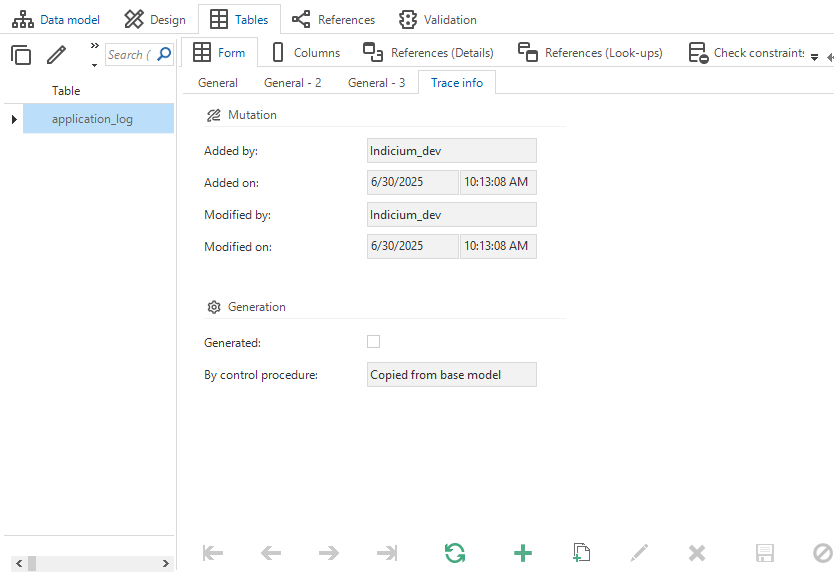Viewport: 834px width, 575px height.
Task: Click the Table column header
Action: (66, 91)
